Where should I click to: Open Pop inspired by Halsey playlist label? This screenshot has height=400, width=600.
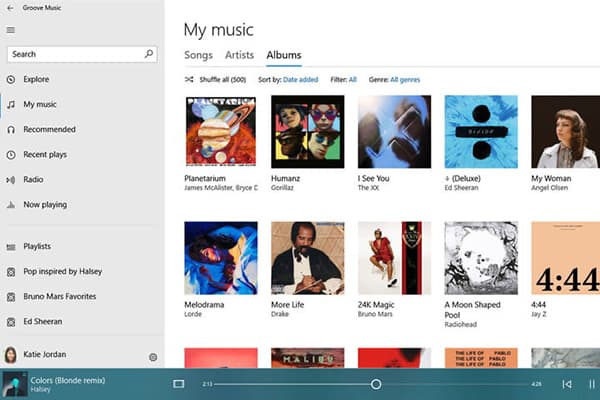(x=63, y=271)
